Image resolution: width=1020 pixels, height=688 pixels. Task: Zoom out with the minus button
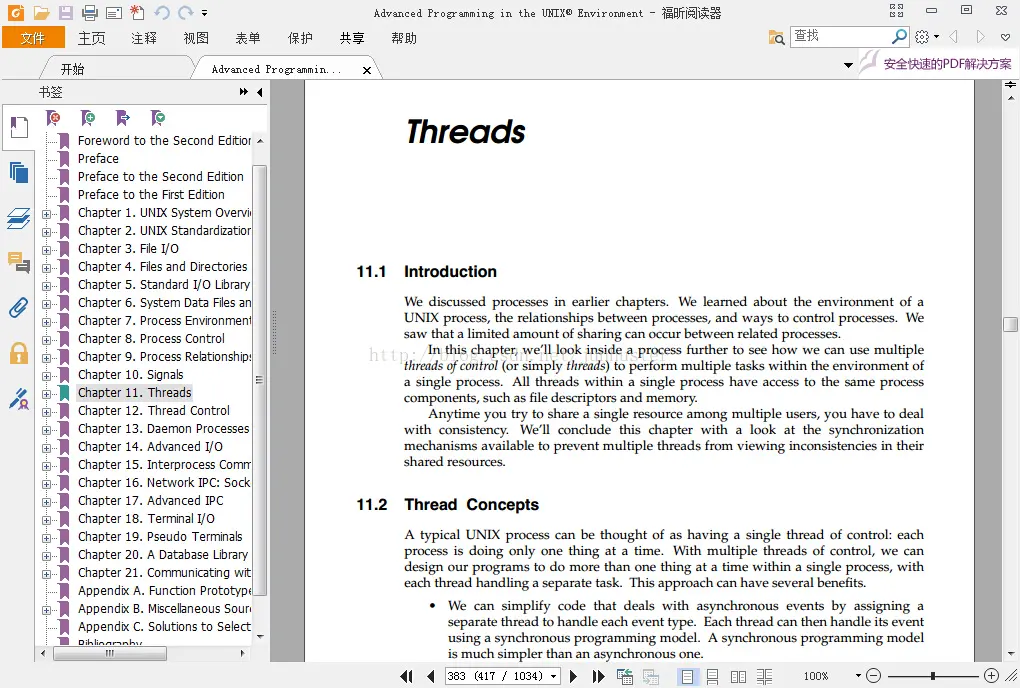pyautogui.click(x=874, y=676)
